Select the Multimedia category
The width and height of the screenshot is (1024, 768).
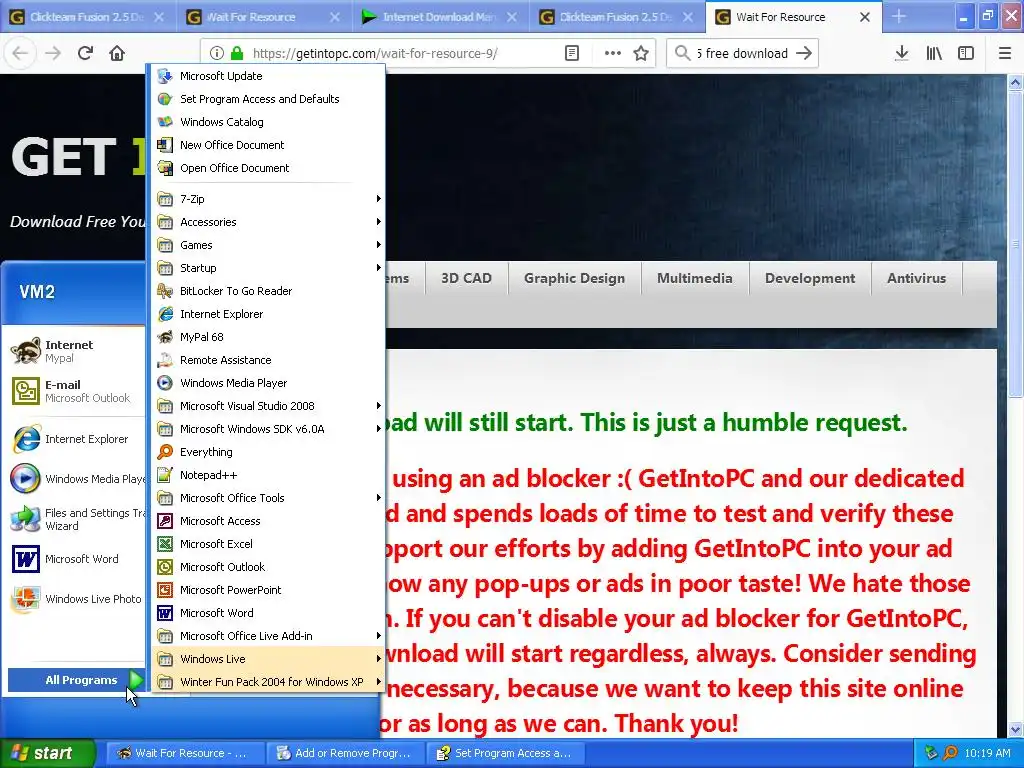[x=694, y=278]
